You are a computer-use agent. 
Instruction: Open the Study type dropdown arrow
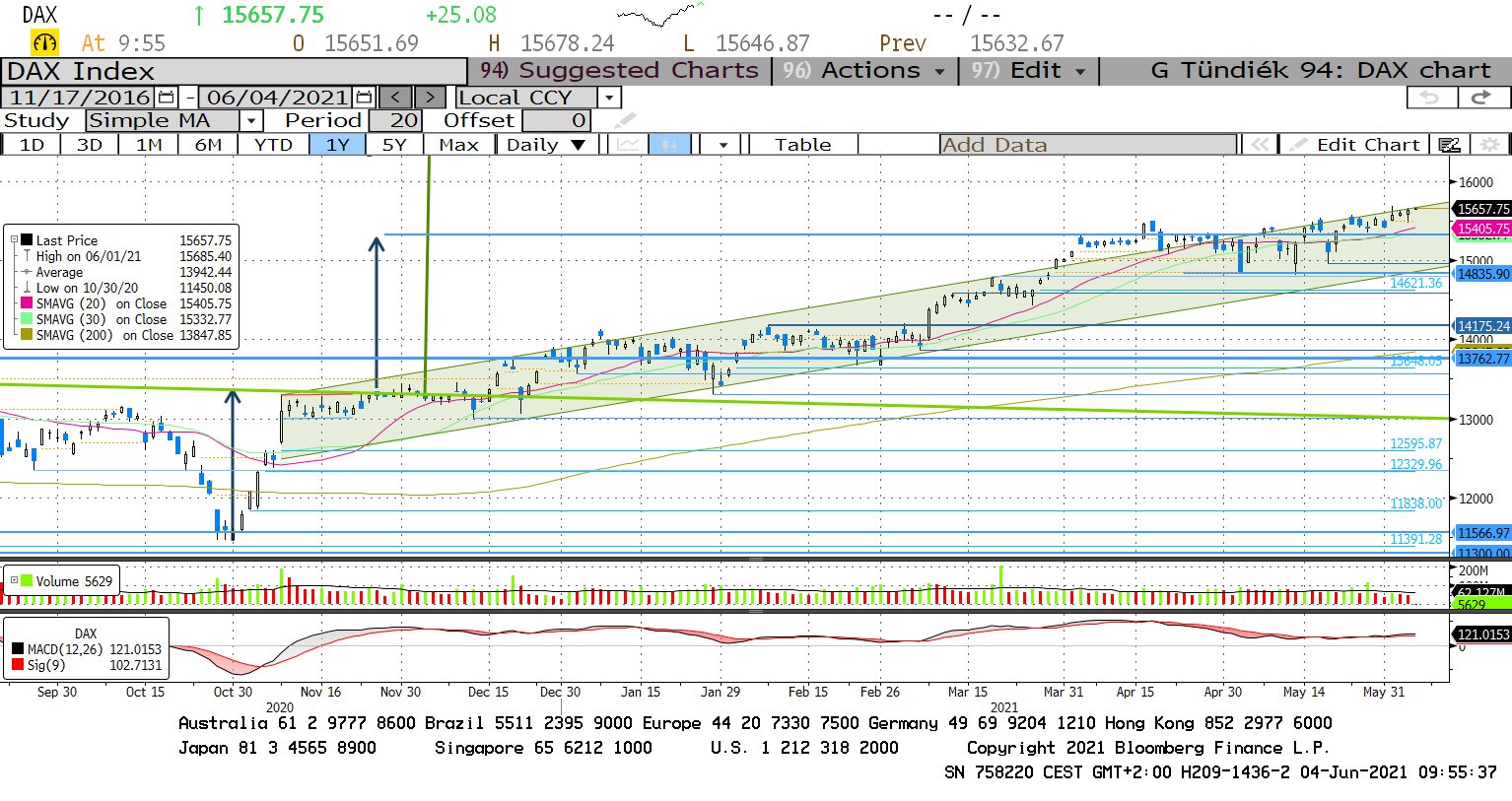pyautogui.click(x=251, y=121)
